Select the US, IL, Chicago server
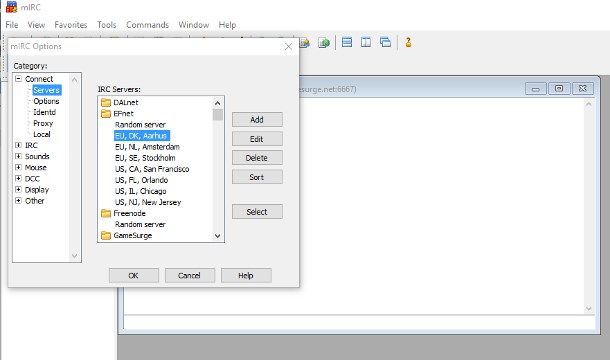 [140, 191]
